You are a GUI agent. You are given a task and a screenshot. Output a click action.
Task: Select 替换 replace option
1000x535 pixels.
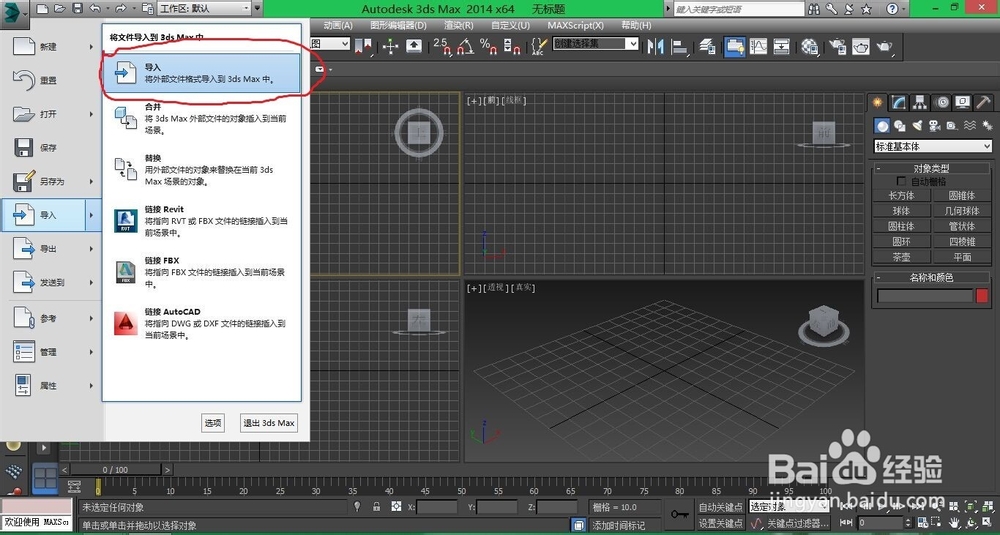202,170
